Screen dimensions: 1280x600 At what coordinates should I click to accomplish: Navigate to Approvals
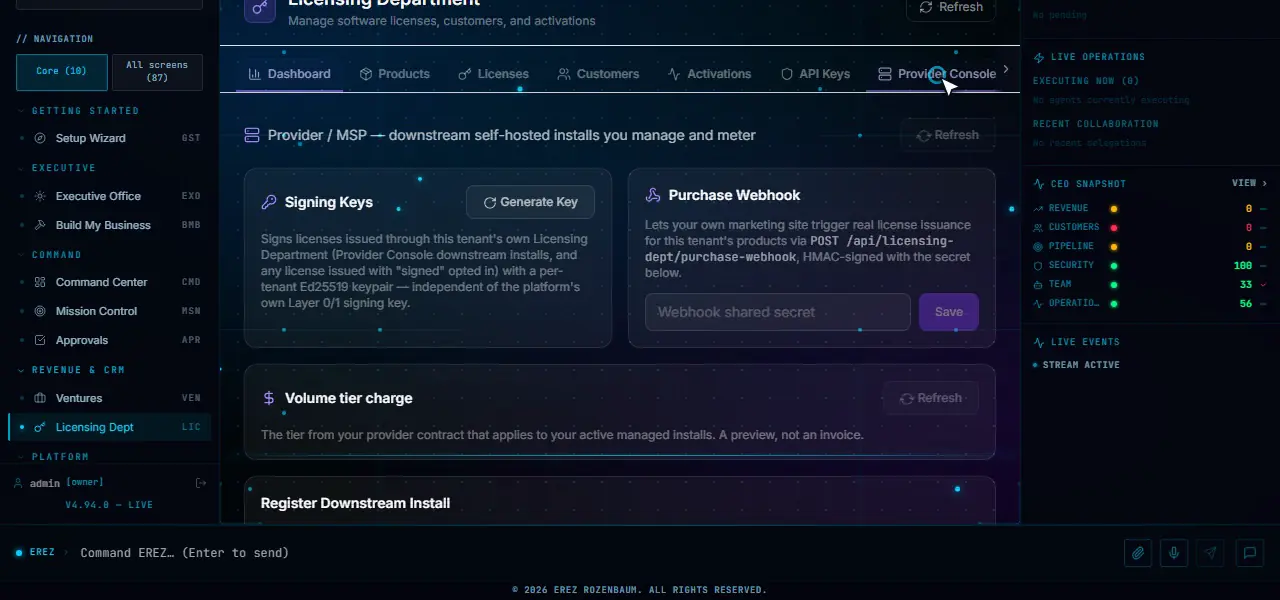(x=110, y=340)
